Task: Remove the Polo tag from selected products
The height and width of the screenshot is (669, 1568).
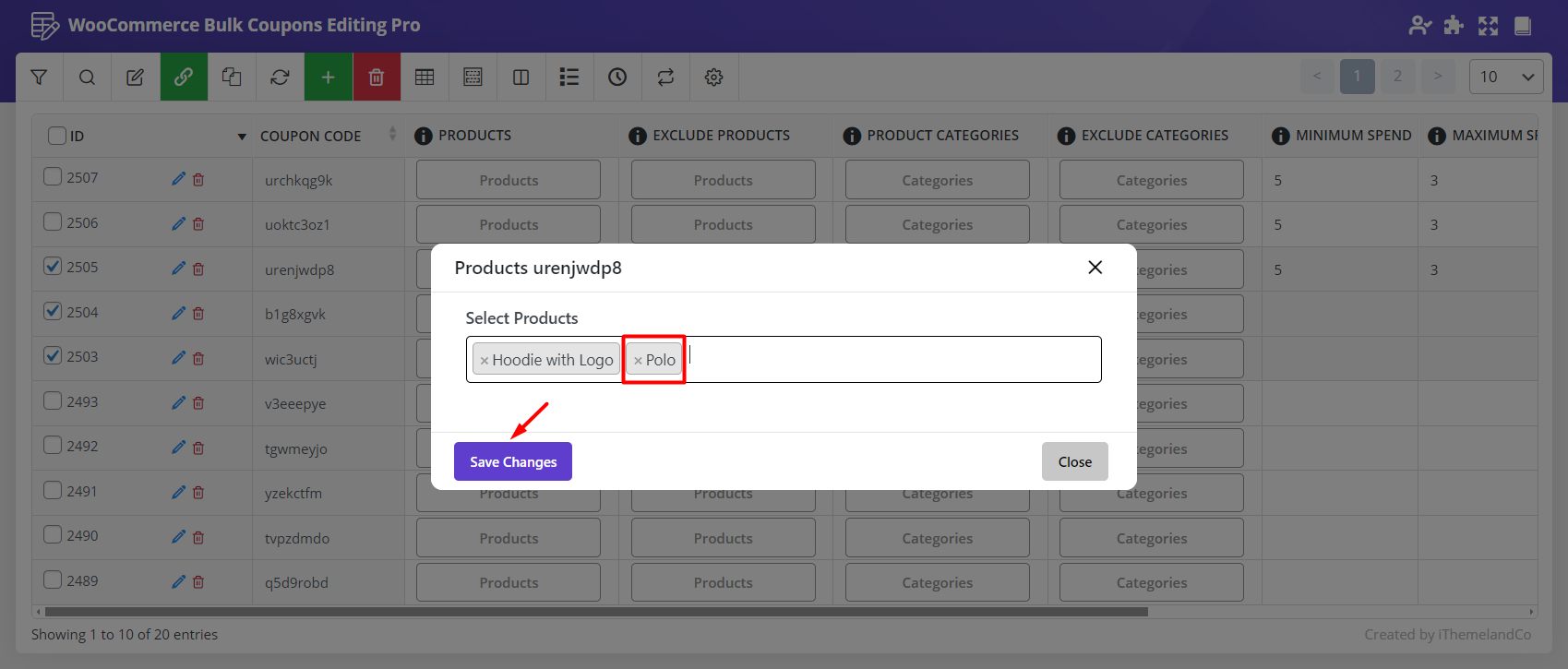Action: coord(638,361)
